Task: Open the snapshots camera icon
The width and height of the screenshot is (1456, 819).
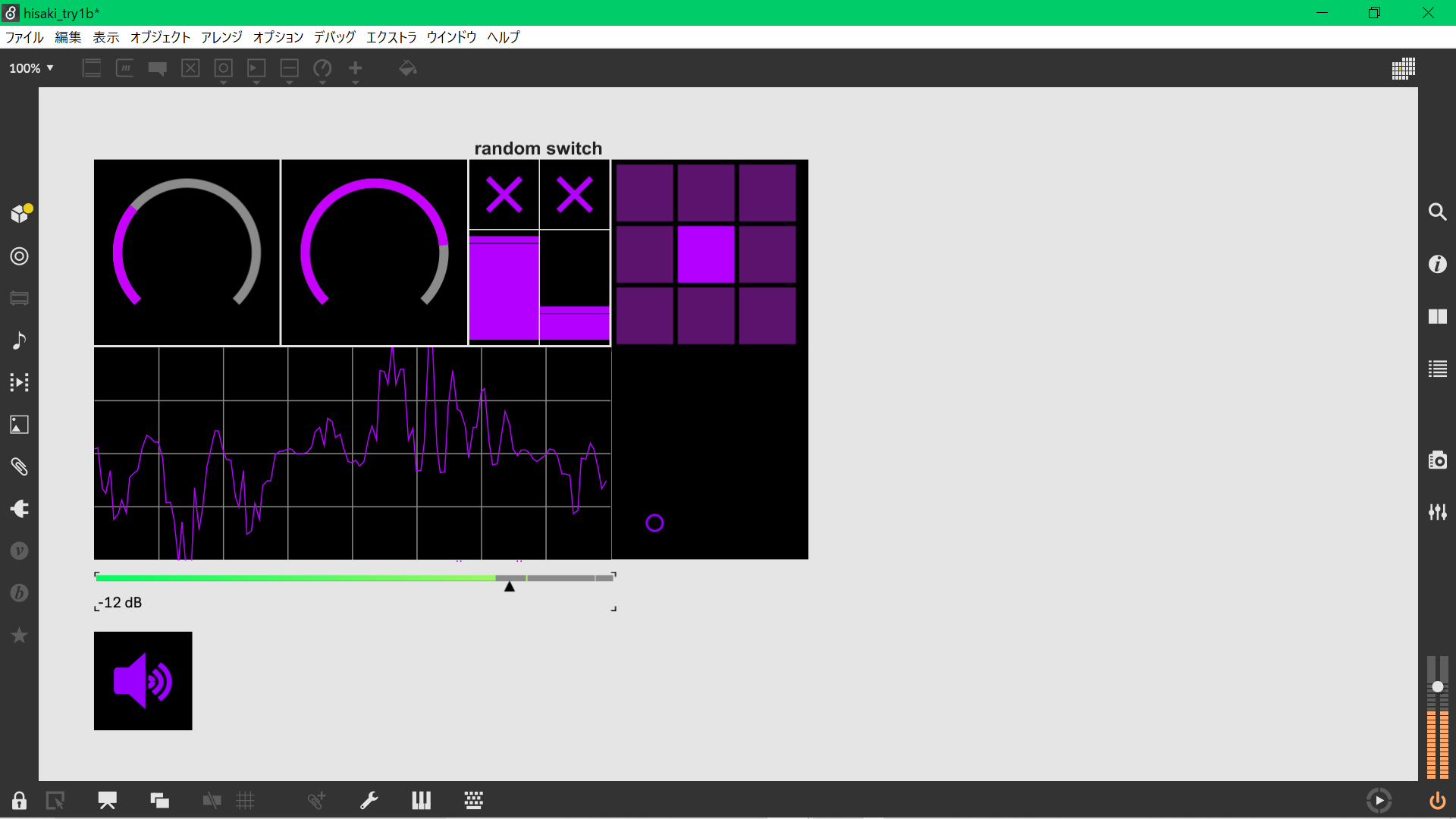Action: (x=1437, y=460)
